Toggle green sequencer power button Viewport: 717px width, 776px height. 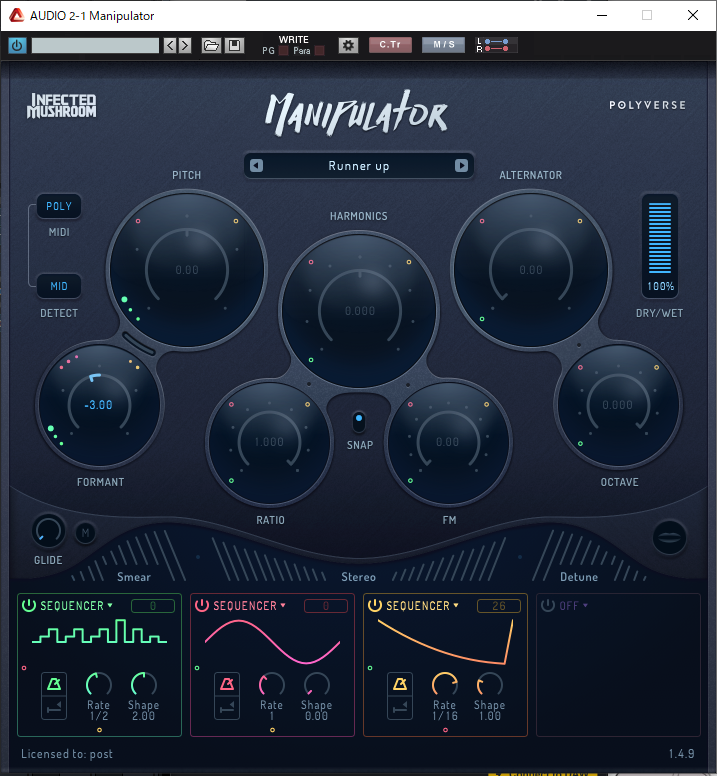click(29, 605)
